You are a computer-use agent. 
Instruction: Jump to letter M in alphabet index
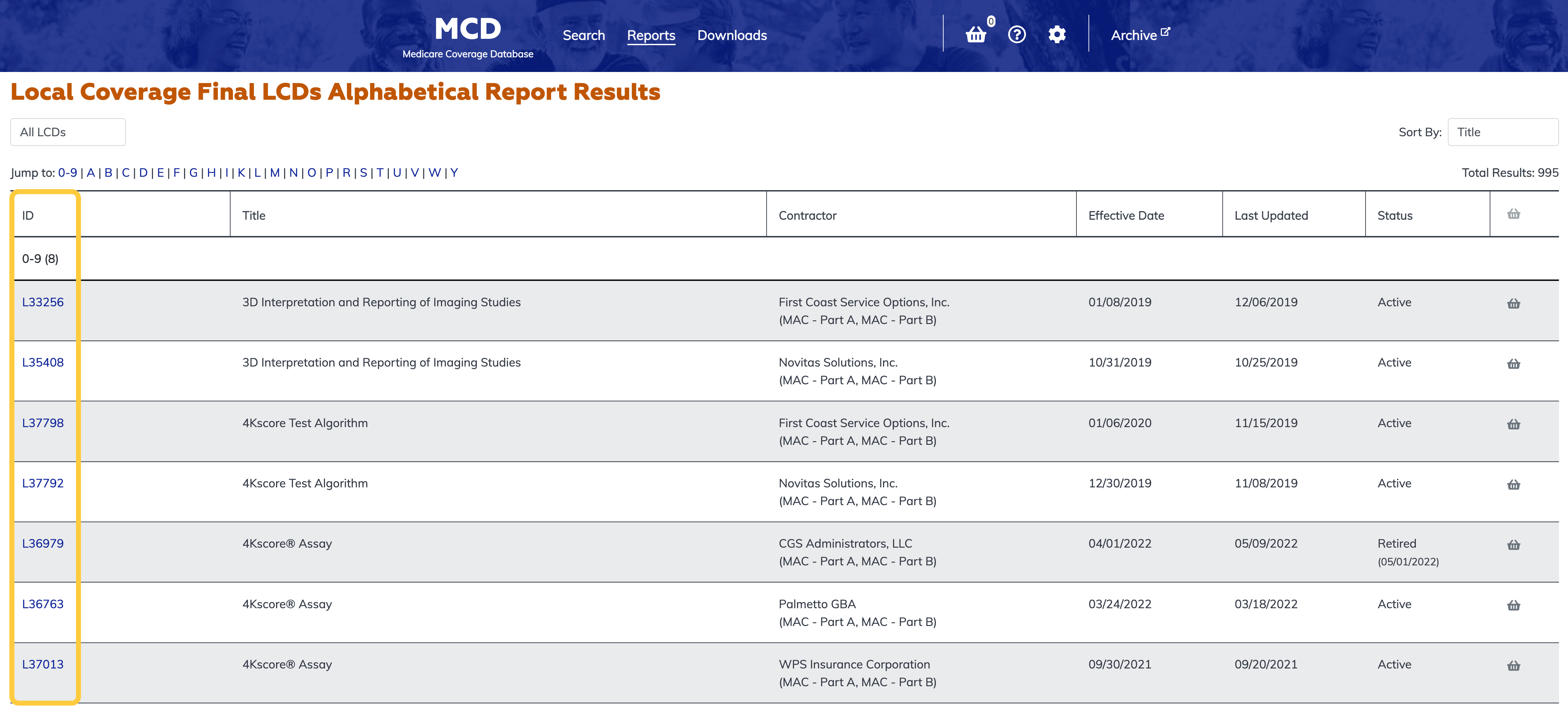coord(274,172)
